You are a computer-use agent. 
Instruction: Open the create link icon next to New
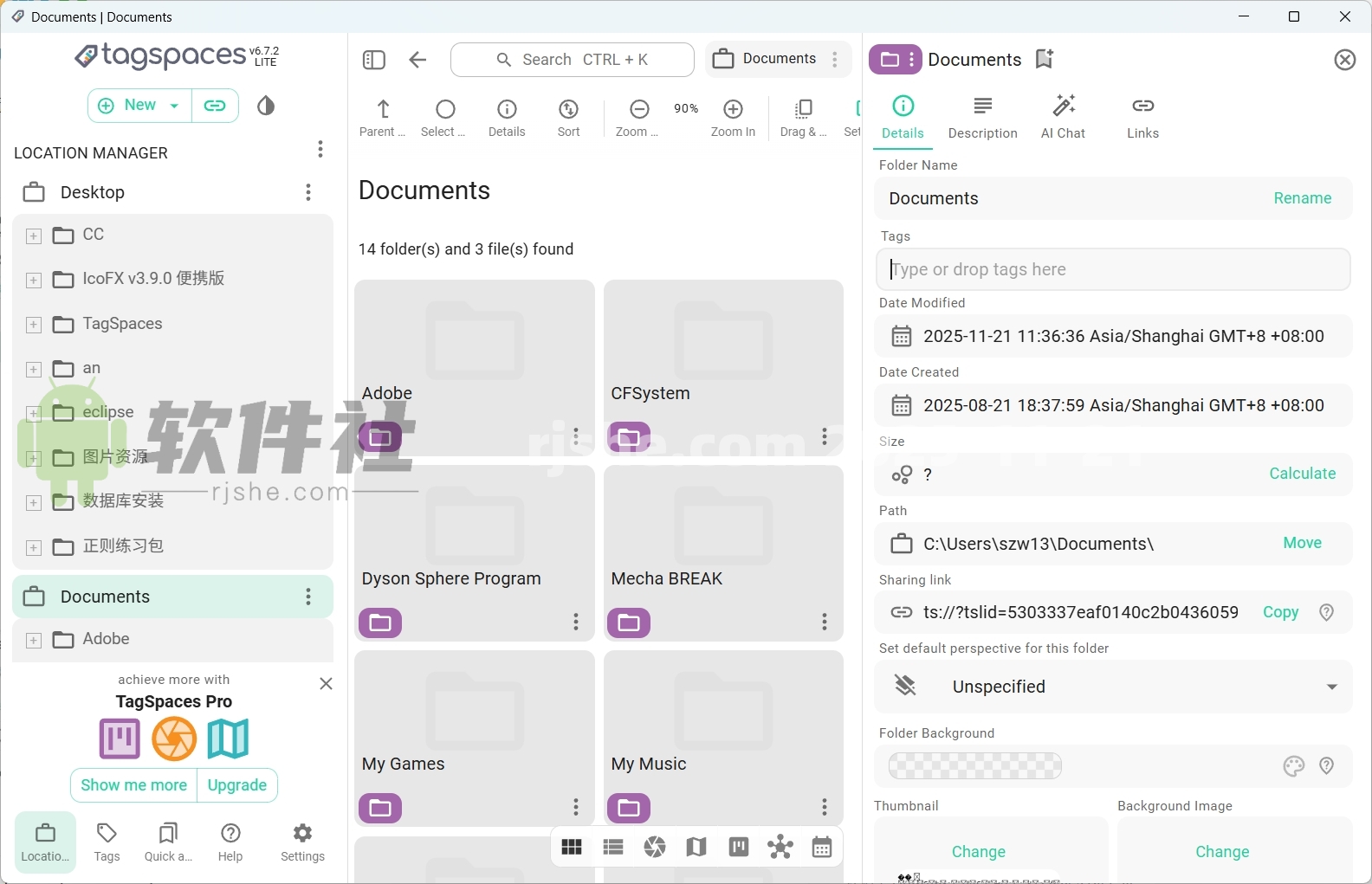(215, 106)
